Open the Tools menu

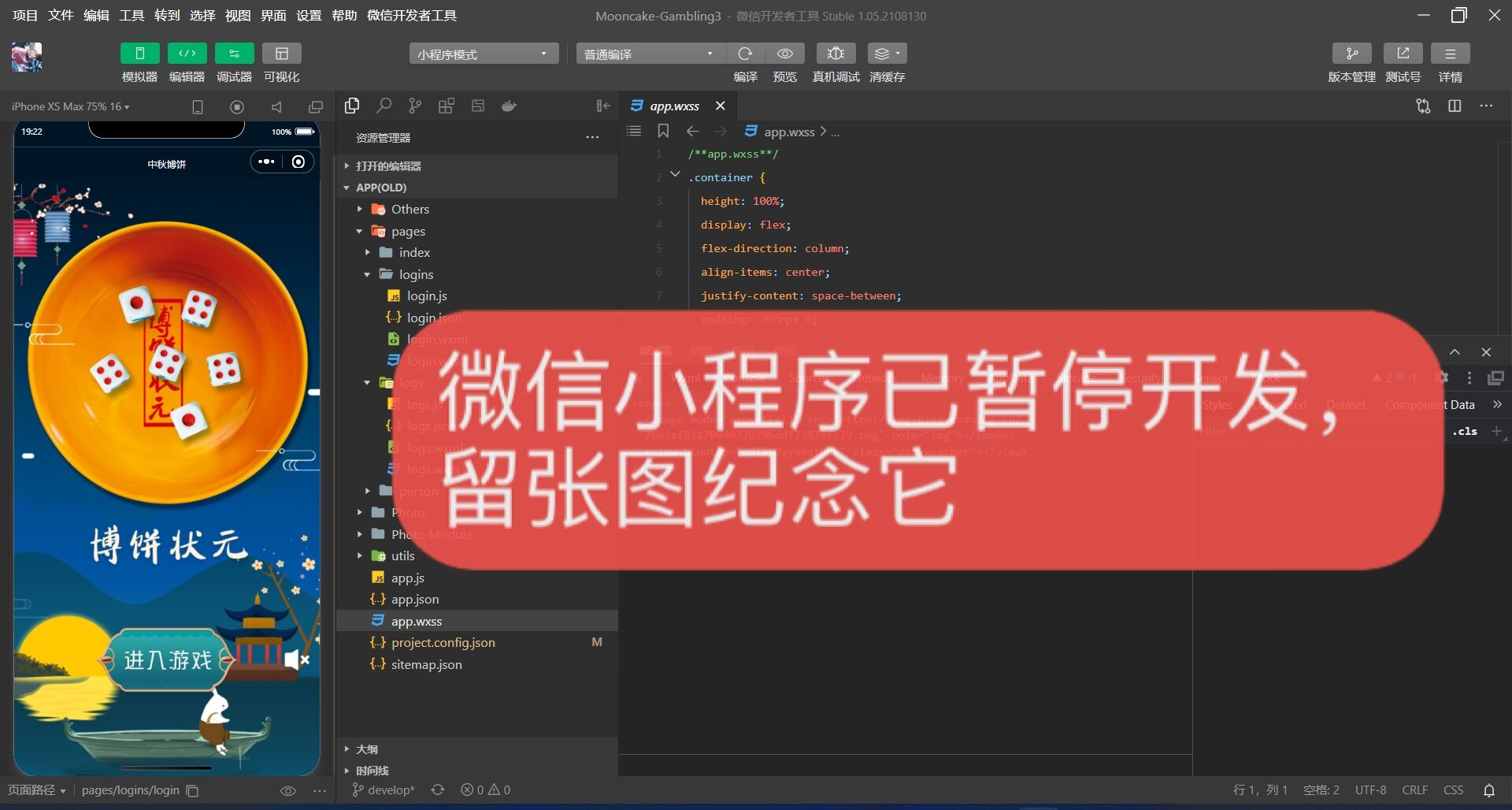(x=132, y=15)
